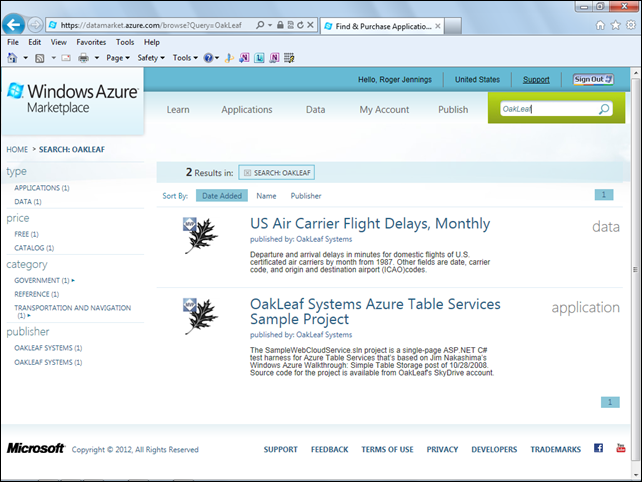The width and height of the screenshot is (642, 482).
Task: Sort results by Publisher
Action: (306, 196)
